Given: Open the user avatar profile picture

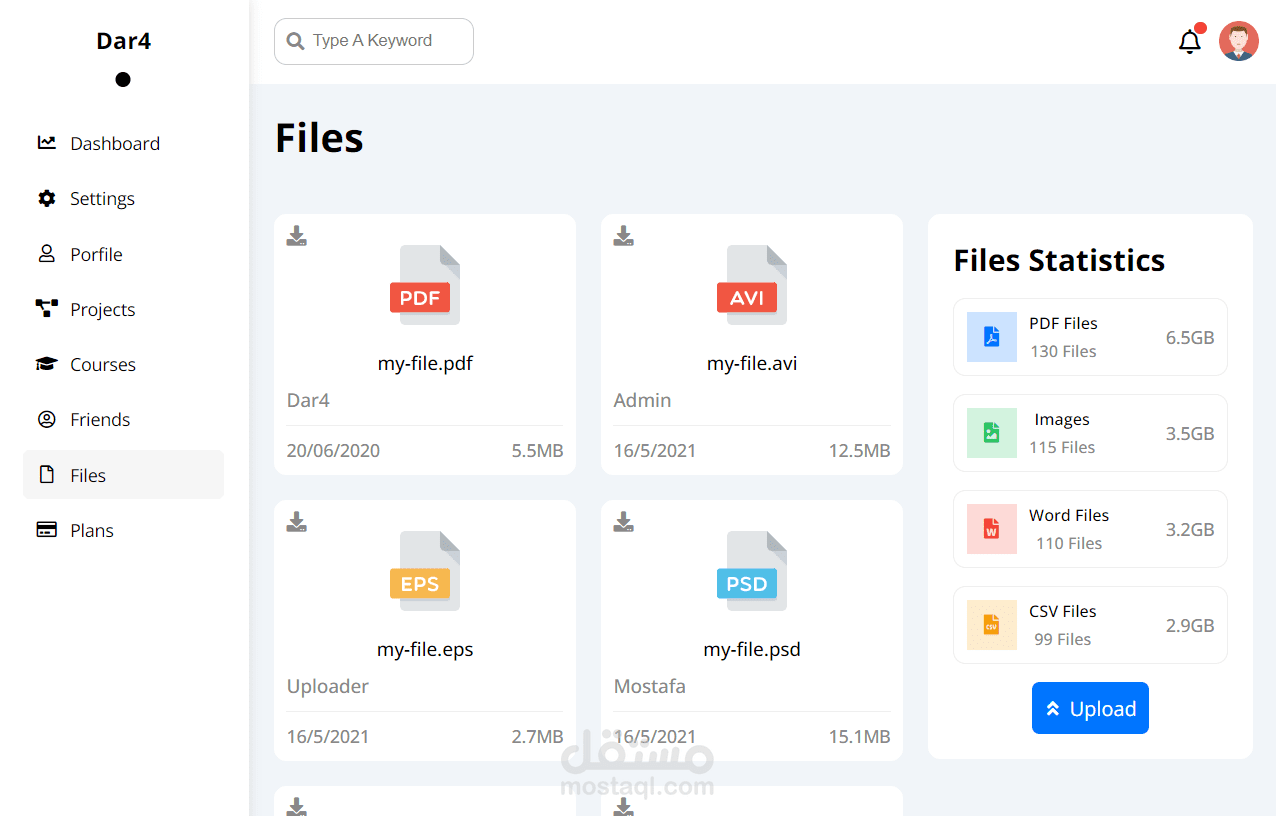Looking at the screenshot, I should tap(1238, 41).
